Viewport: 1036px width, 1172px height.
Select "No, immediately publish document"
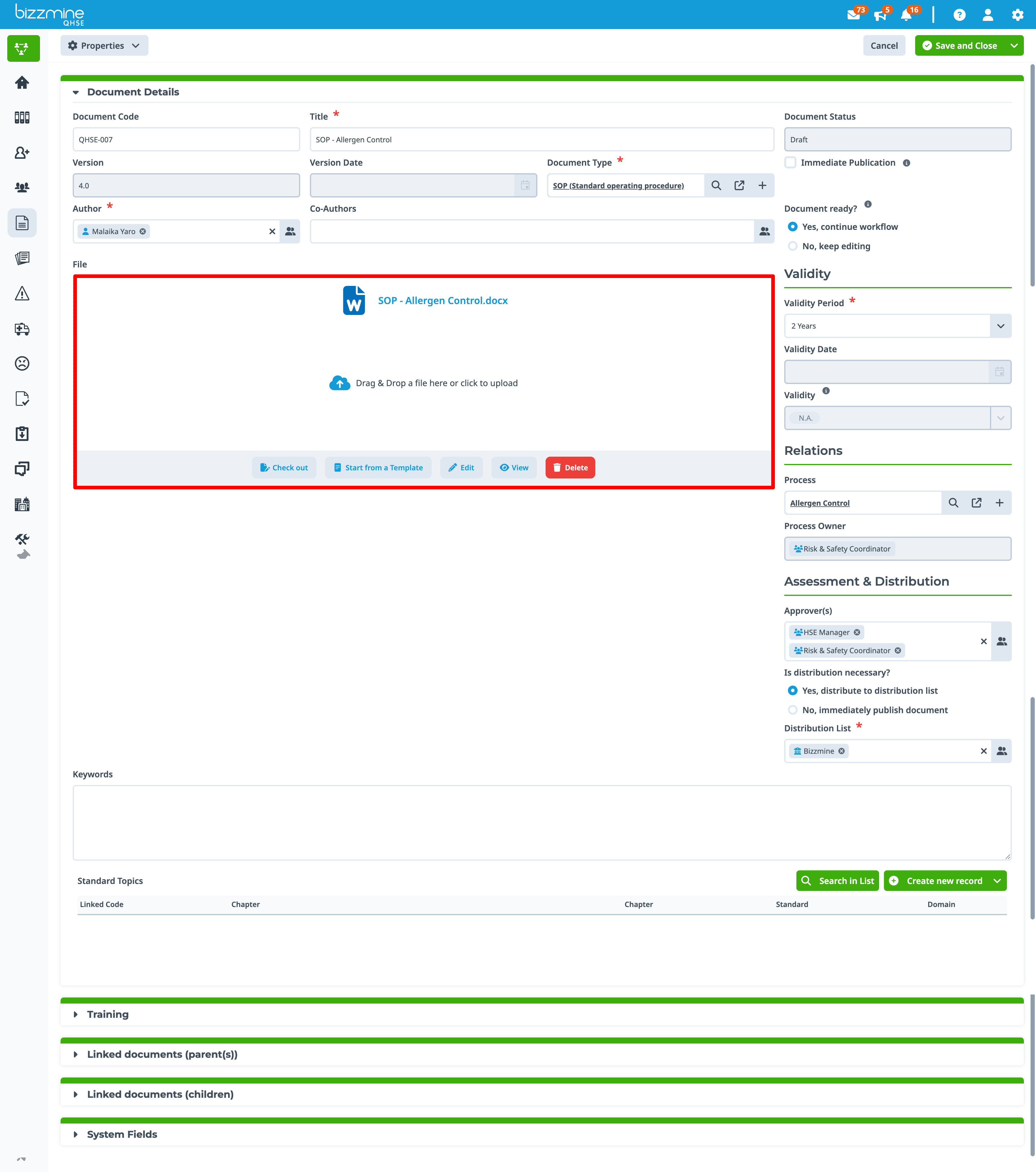[793, 710]
